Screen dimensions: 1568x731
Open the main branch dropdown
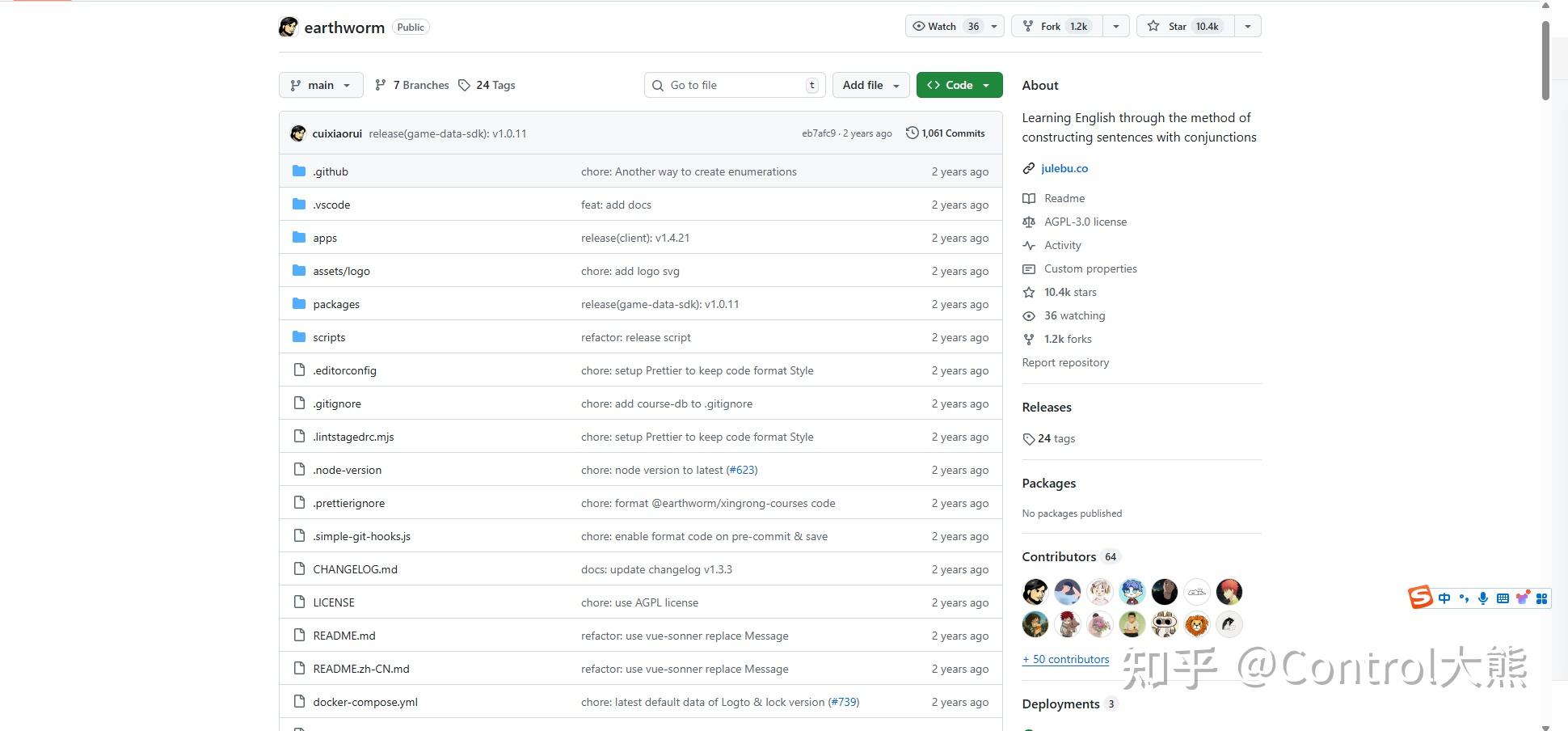click(321, 85)
